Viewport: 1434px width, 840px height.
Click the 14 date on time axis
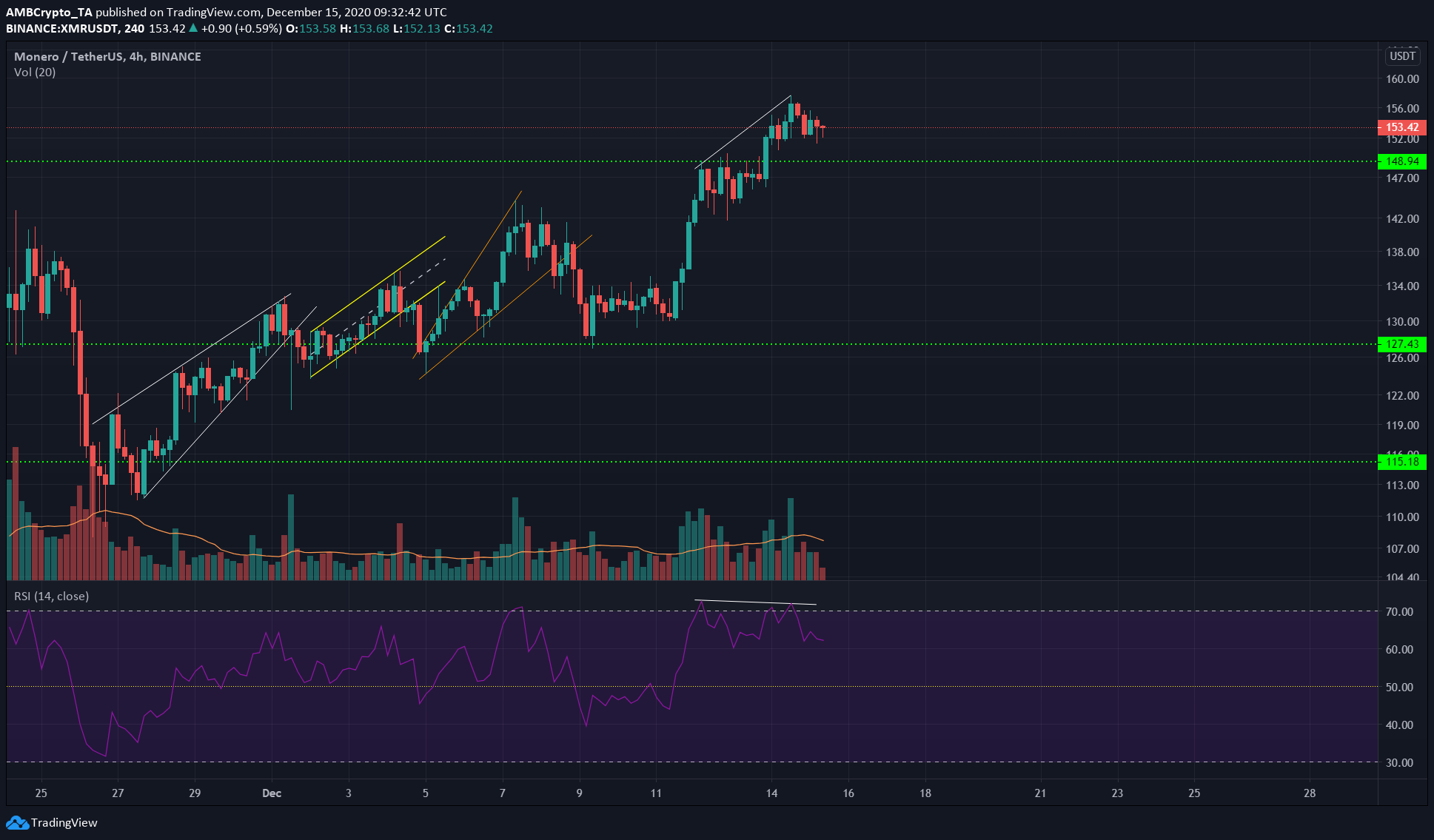tap(771, 793)
